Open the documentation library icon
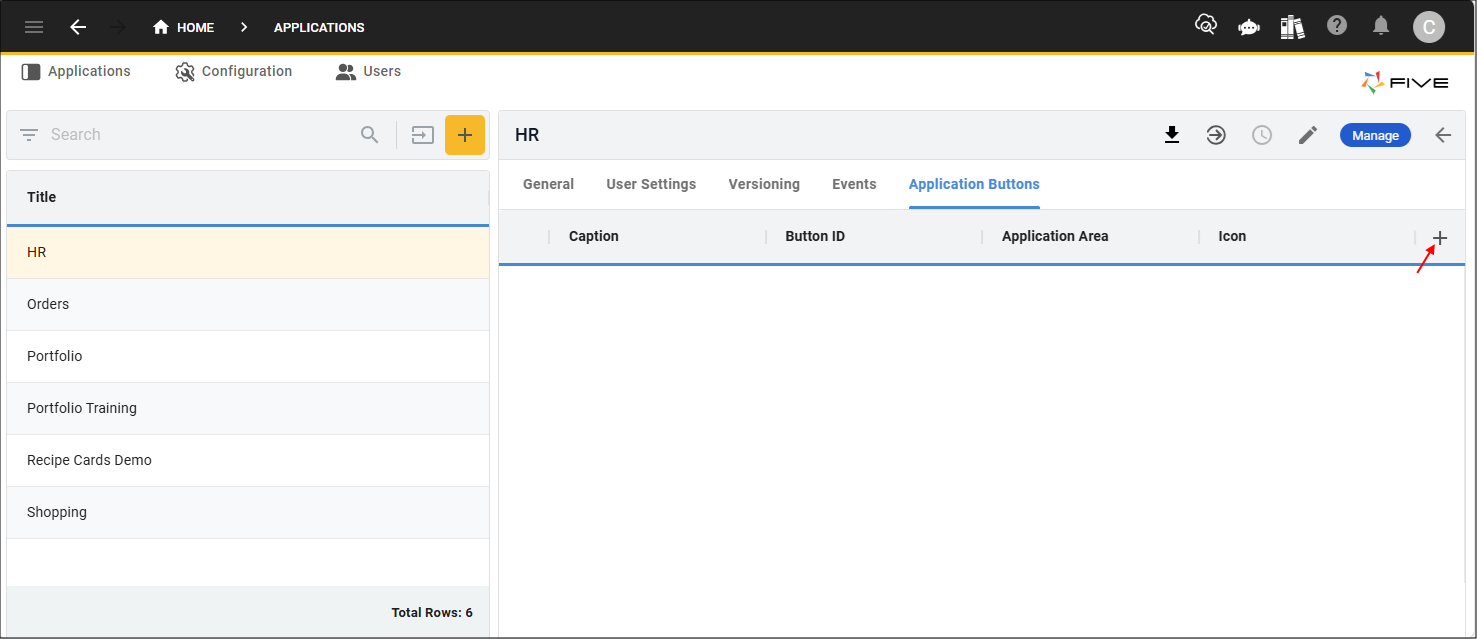This screenshot has height=639, width=1477. tap(1292, 27)
